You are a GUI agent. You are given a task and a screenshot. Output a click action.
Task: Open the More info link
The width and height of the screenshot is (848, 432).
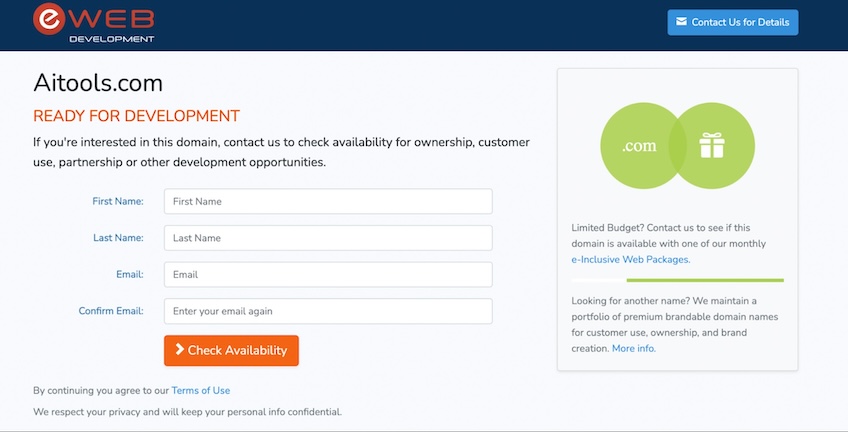634,348
